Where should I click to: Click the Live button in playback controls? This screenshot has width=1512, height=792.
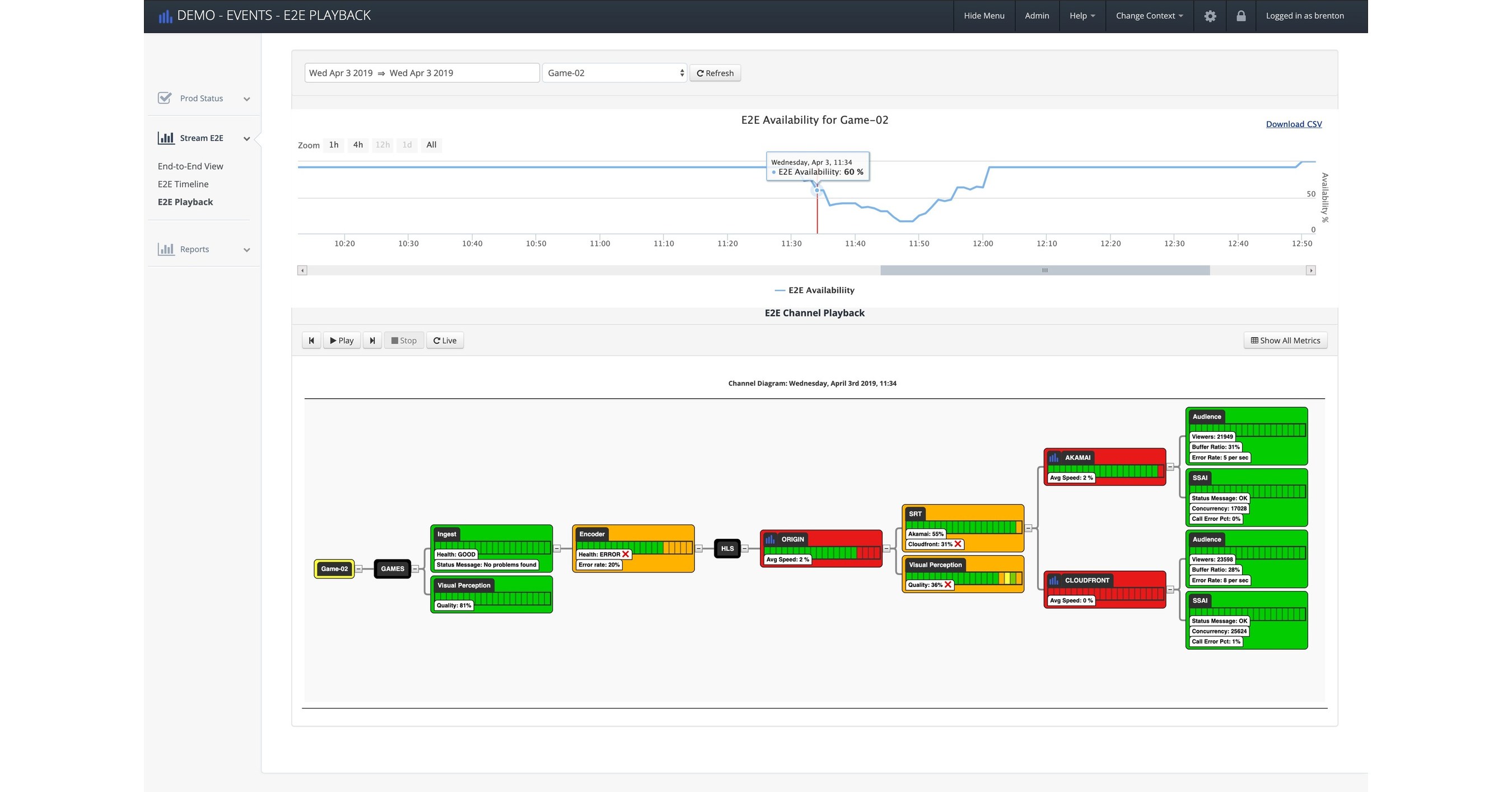[x=445, y=340]
